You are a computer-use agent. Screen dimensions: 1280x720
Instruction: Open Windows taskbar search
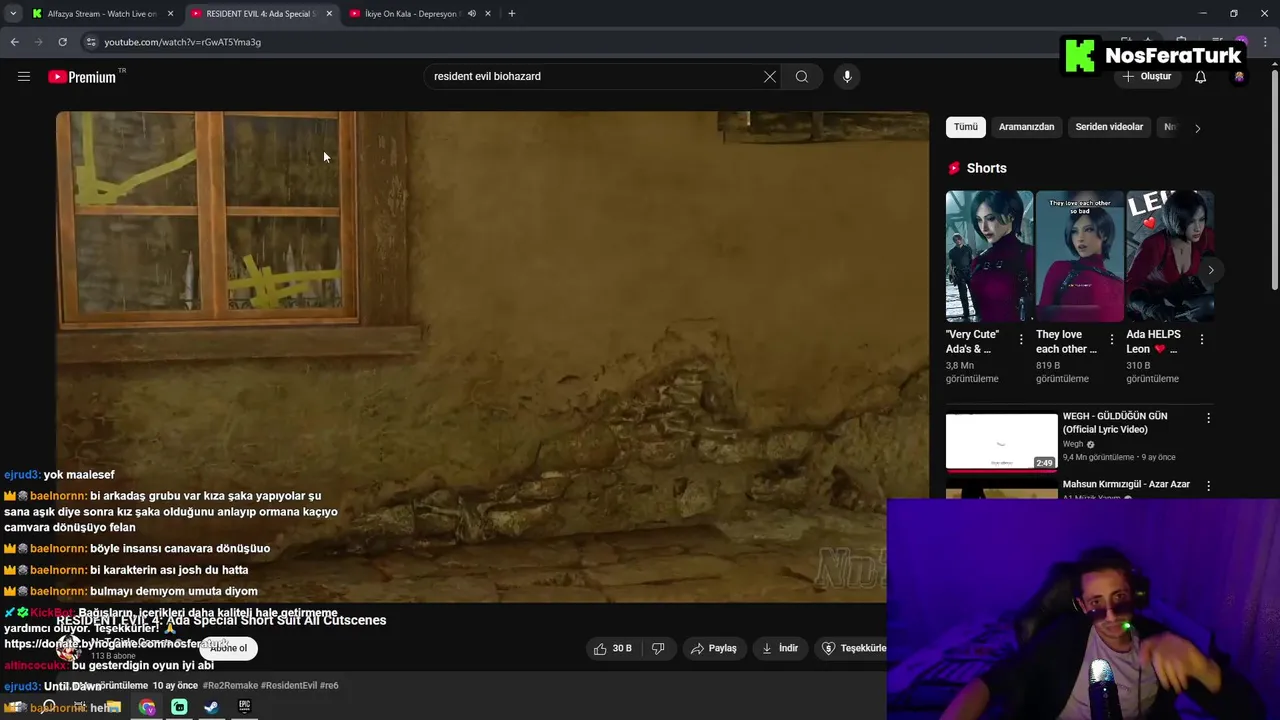[x=49, y=707]
